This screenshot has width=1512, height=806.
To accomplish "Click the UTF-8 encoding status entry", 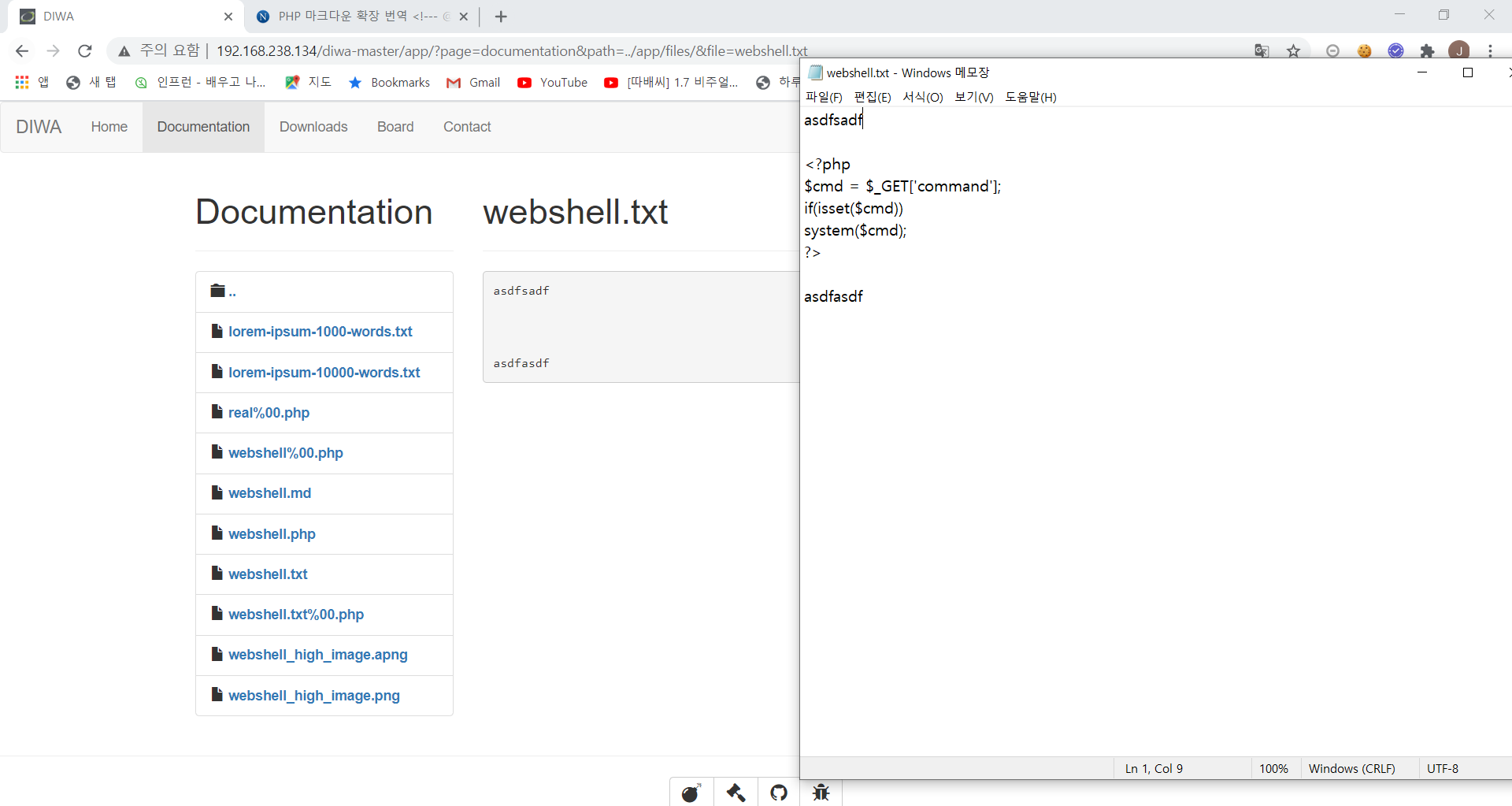I will tap(1443, 769).
